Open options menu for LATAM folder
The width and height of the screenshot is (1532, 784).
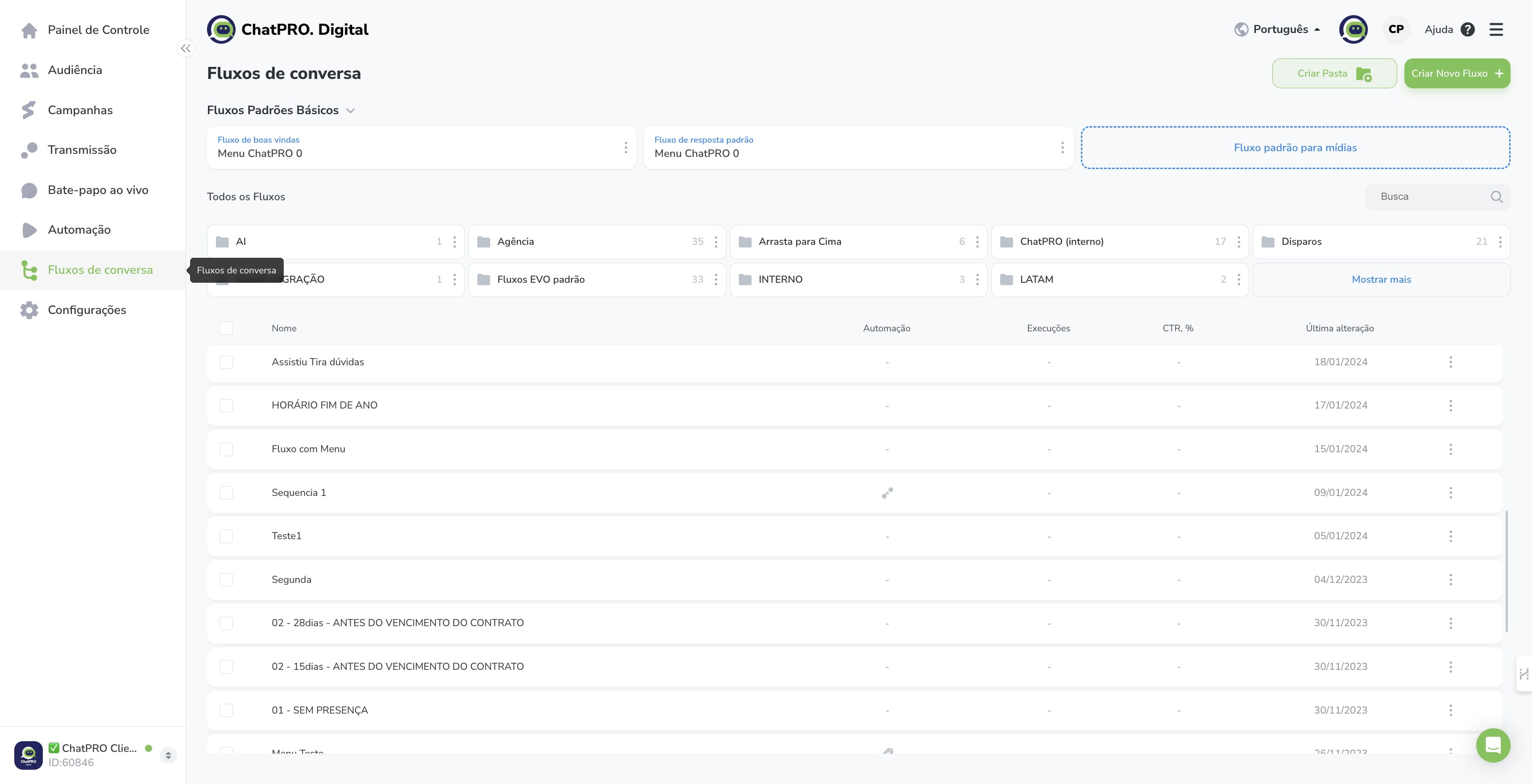tap(1239, 279)
